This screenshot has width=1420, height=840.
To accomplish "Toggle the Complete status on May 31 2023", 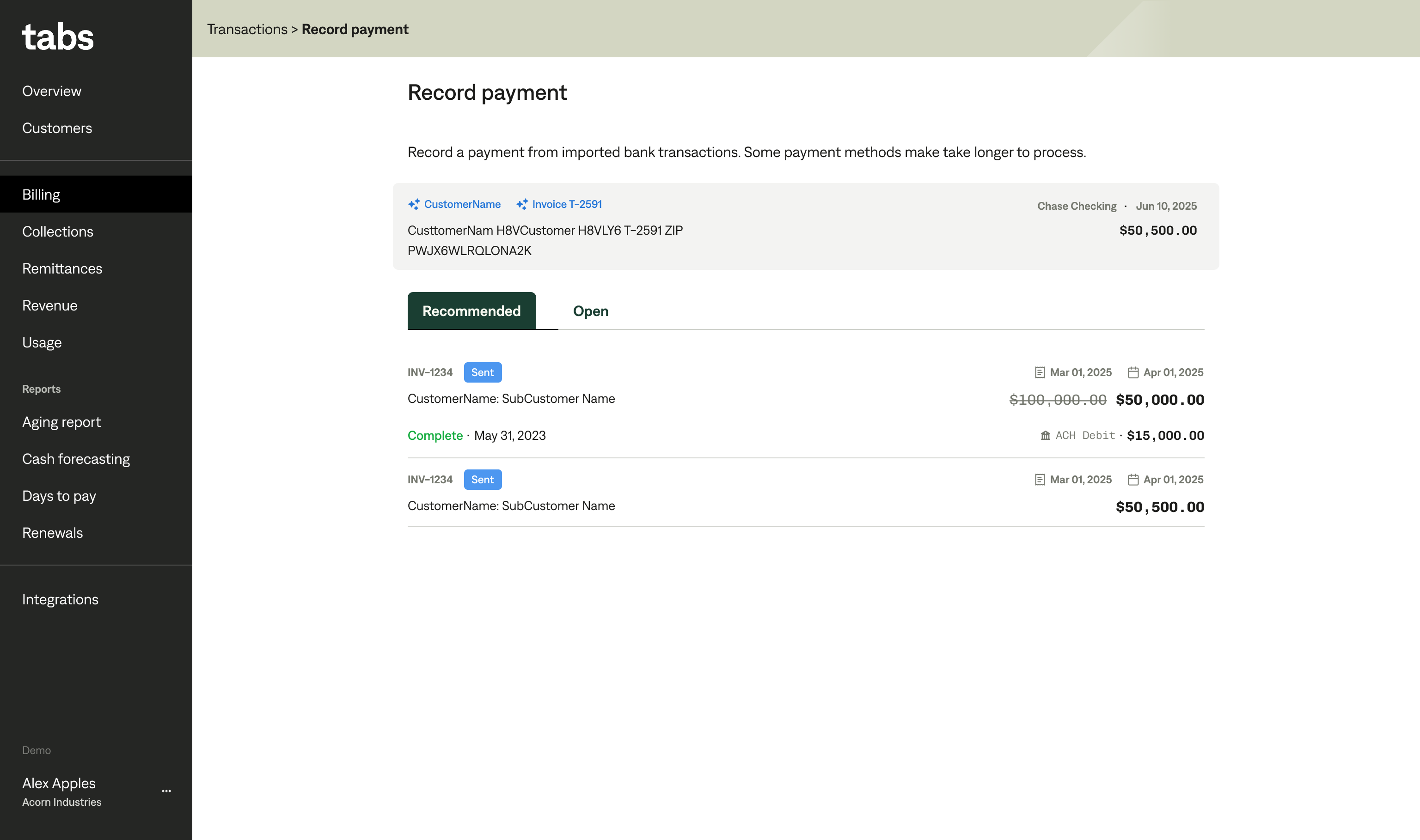I will click(435, 435).
